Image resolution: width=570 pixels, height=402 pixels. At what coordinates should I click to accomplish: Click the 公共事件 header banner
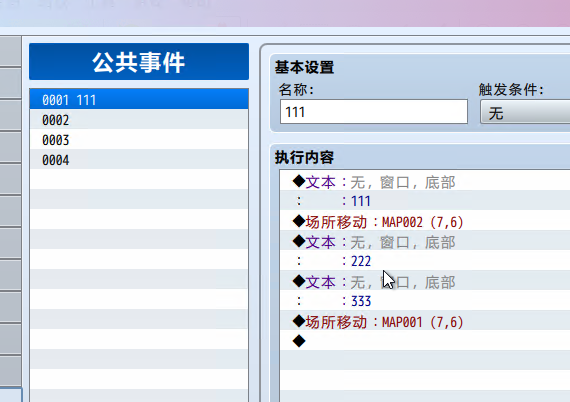139,62
